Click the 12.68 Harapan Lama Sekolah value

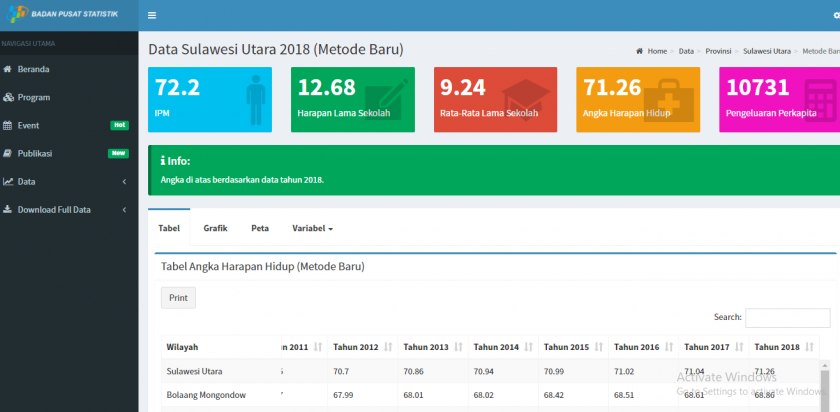(326, 87)
